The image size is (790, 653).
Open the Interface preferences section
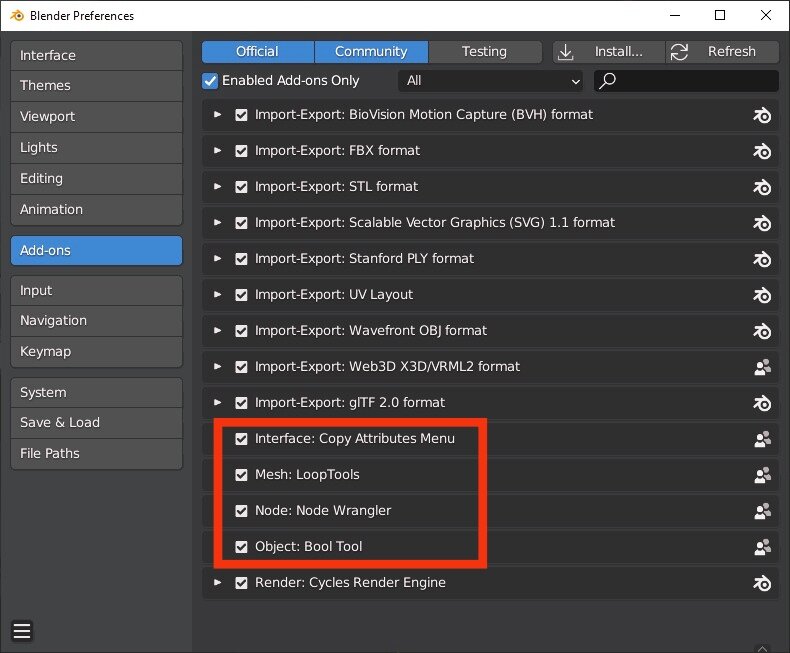coord(96,55)
